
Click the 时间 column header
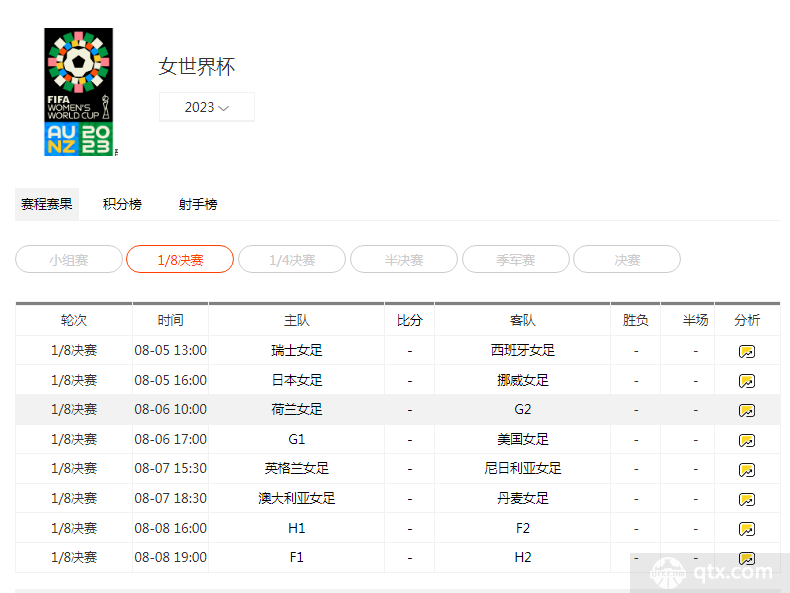pyautogui.click(x=170, y=320)
